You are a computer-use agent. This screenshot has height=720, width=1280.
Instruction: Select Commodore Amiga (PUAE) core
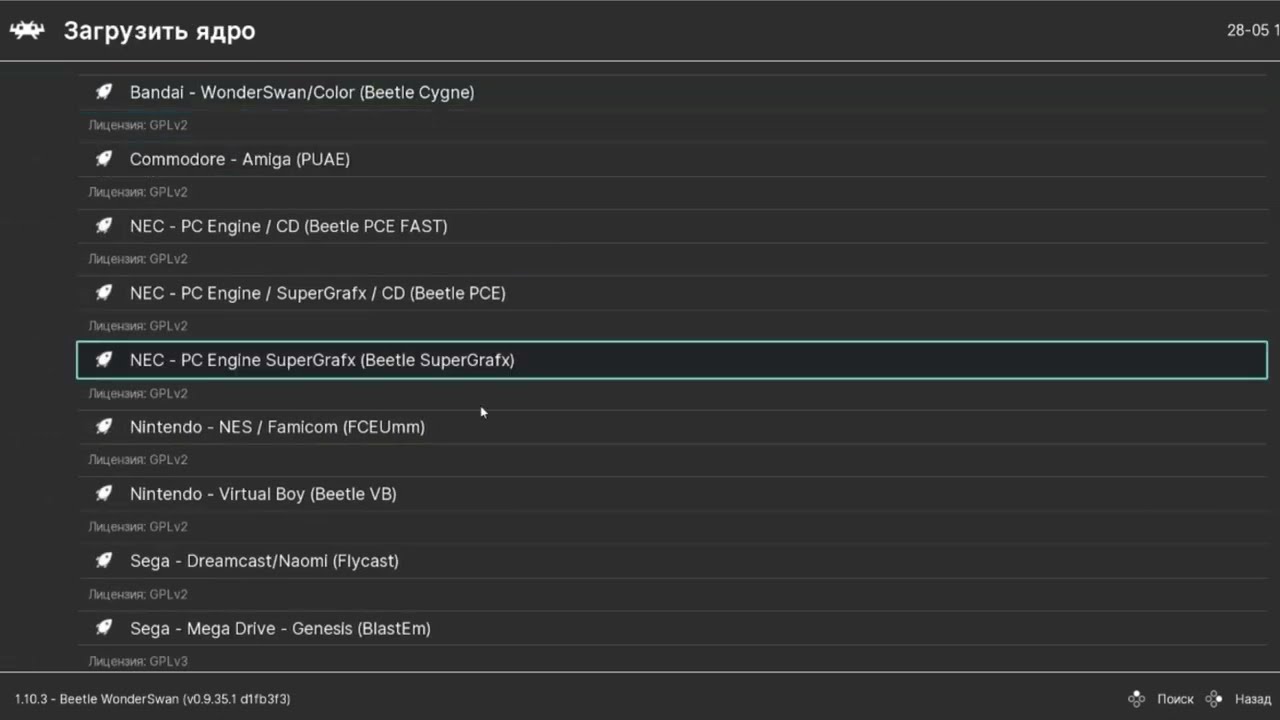coord(240,159)
